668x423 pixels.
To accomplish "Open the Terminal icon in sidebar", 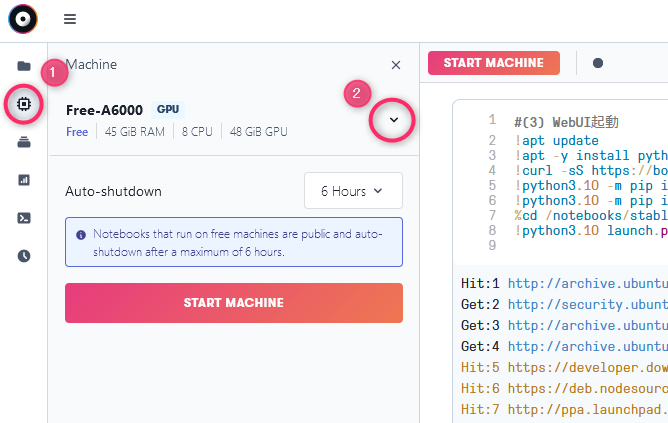I will (x=24, y=218).
